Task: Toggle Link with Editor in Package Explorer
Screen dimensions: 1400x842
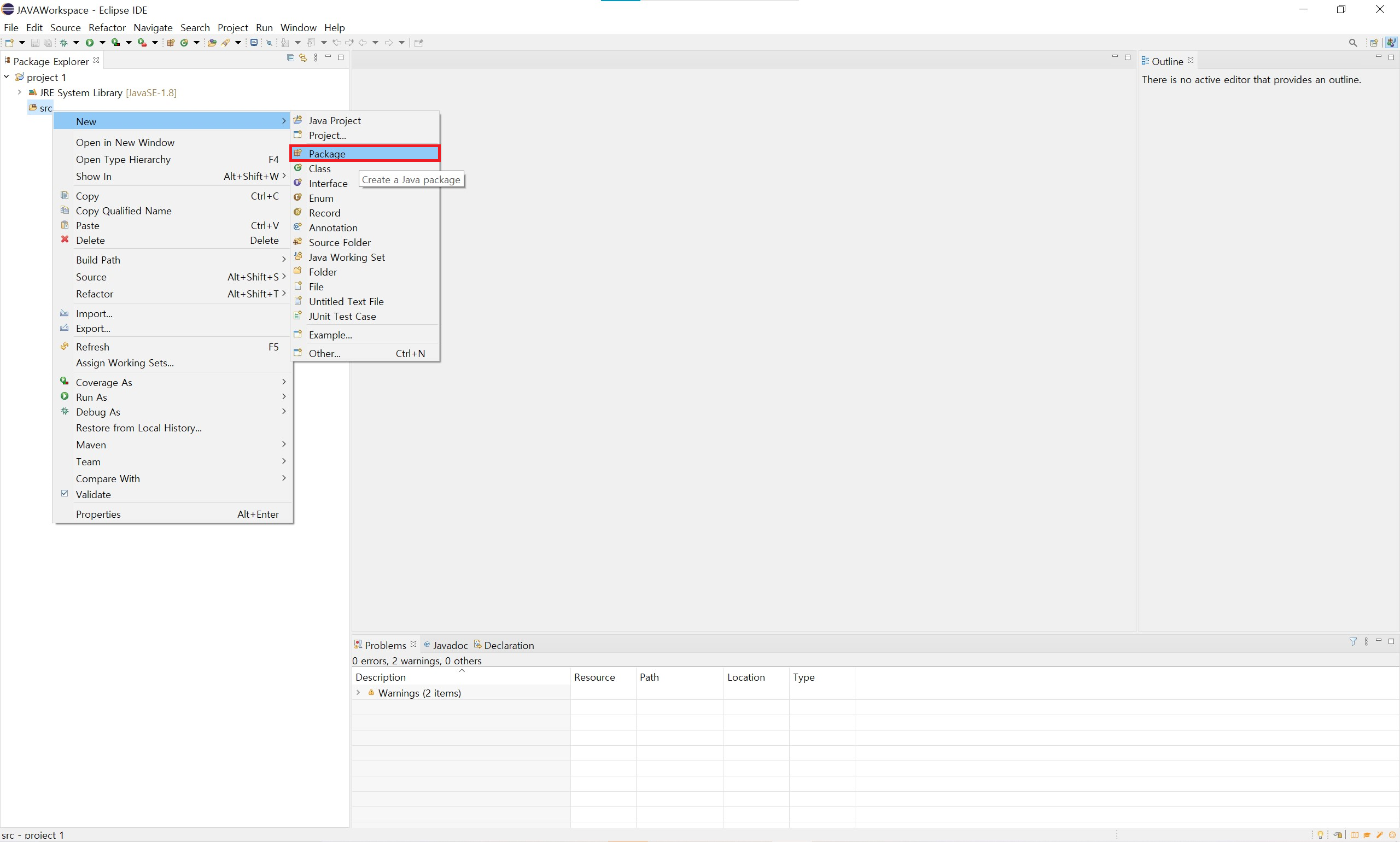Action: [x=303, y=58]
